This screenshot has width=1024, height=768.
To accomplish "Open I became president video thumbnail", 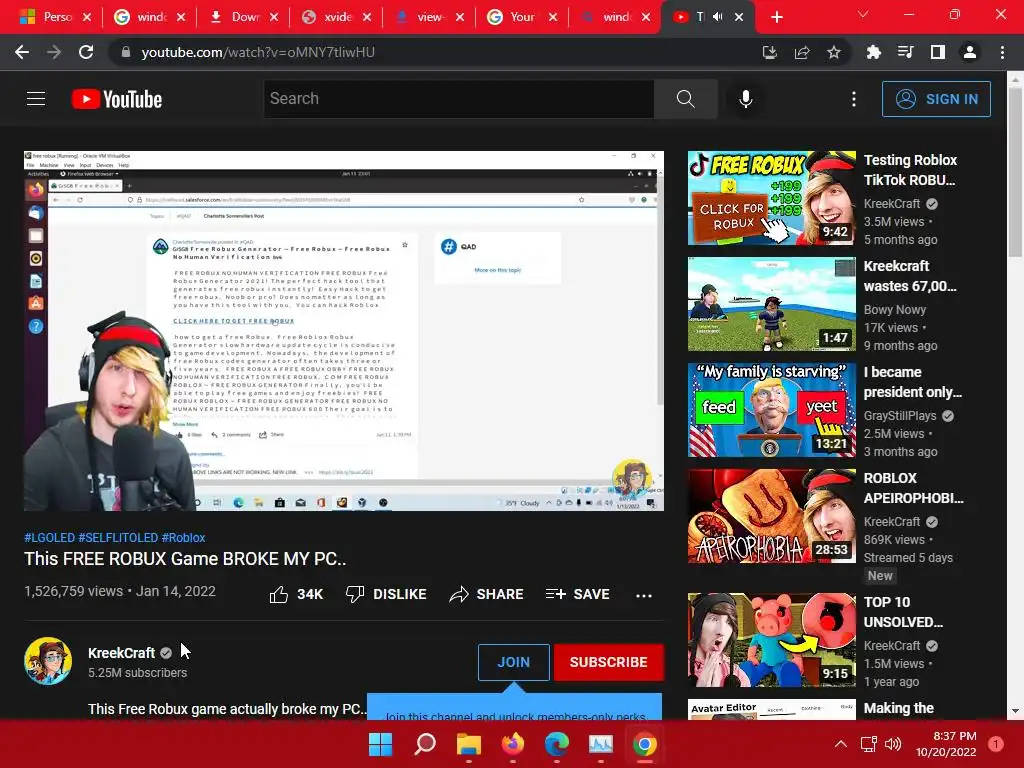I will (x=771, y=409).
